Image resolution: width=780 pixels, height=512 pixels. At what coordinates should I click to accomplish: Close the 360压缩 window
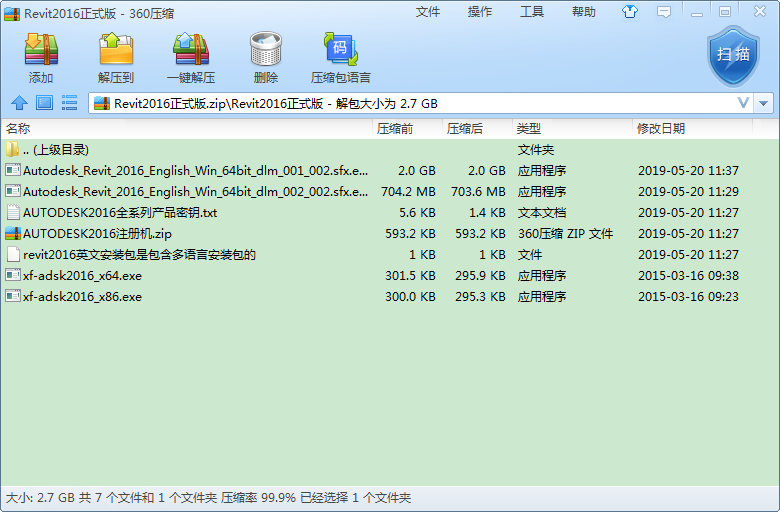click(760, 11)
